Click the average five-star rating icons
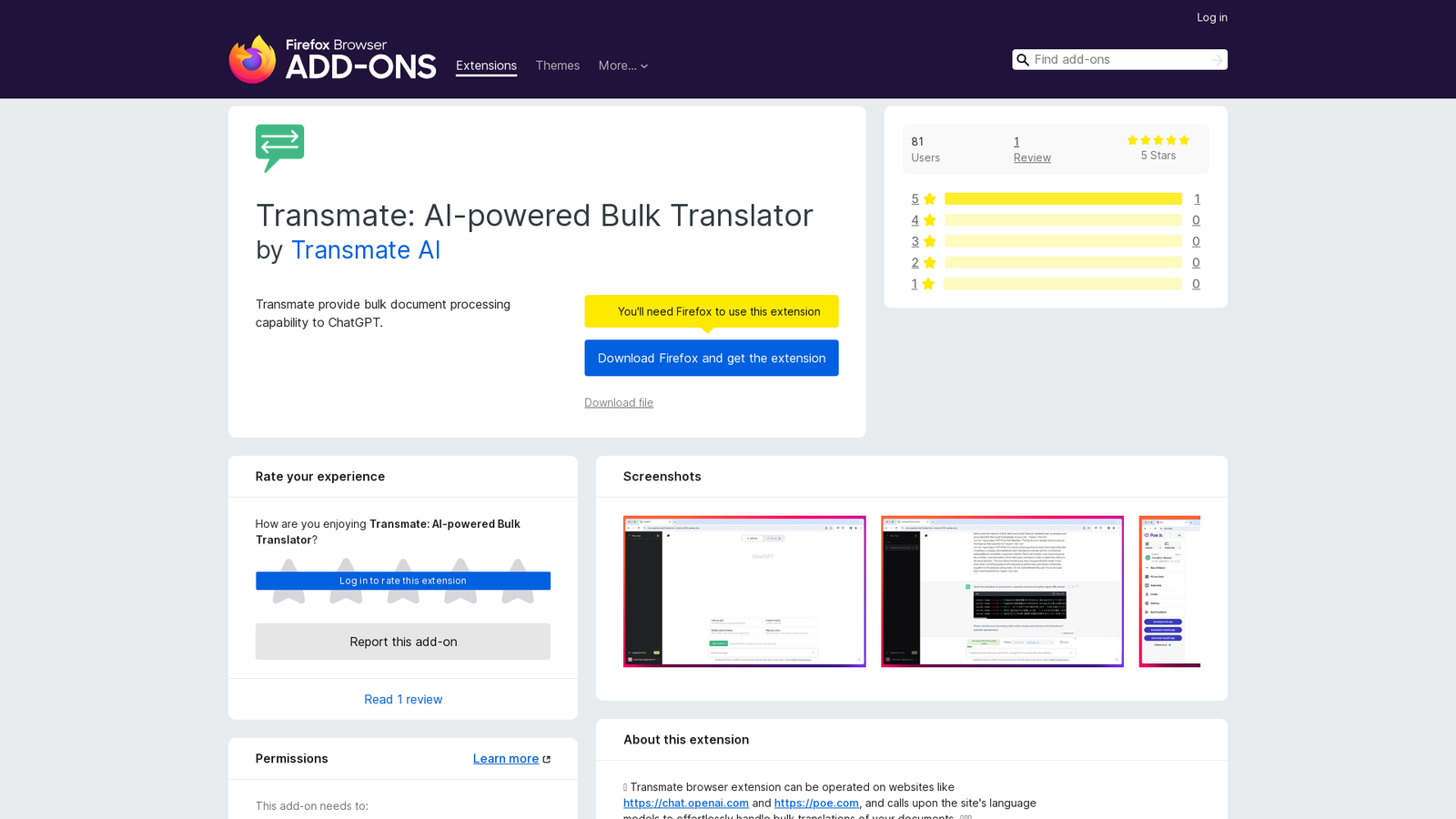 coord(1158,140)
